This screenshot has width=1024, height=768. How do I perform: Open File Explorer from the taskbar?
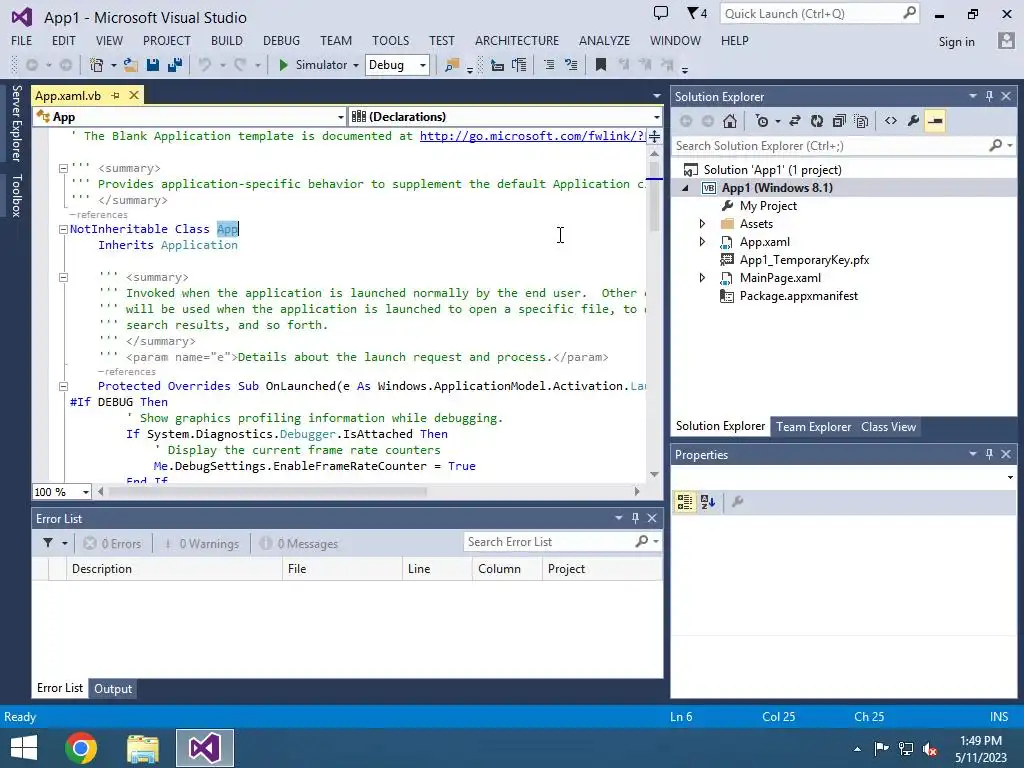click(x=143, y=748)
